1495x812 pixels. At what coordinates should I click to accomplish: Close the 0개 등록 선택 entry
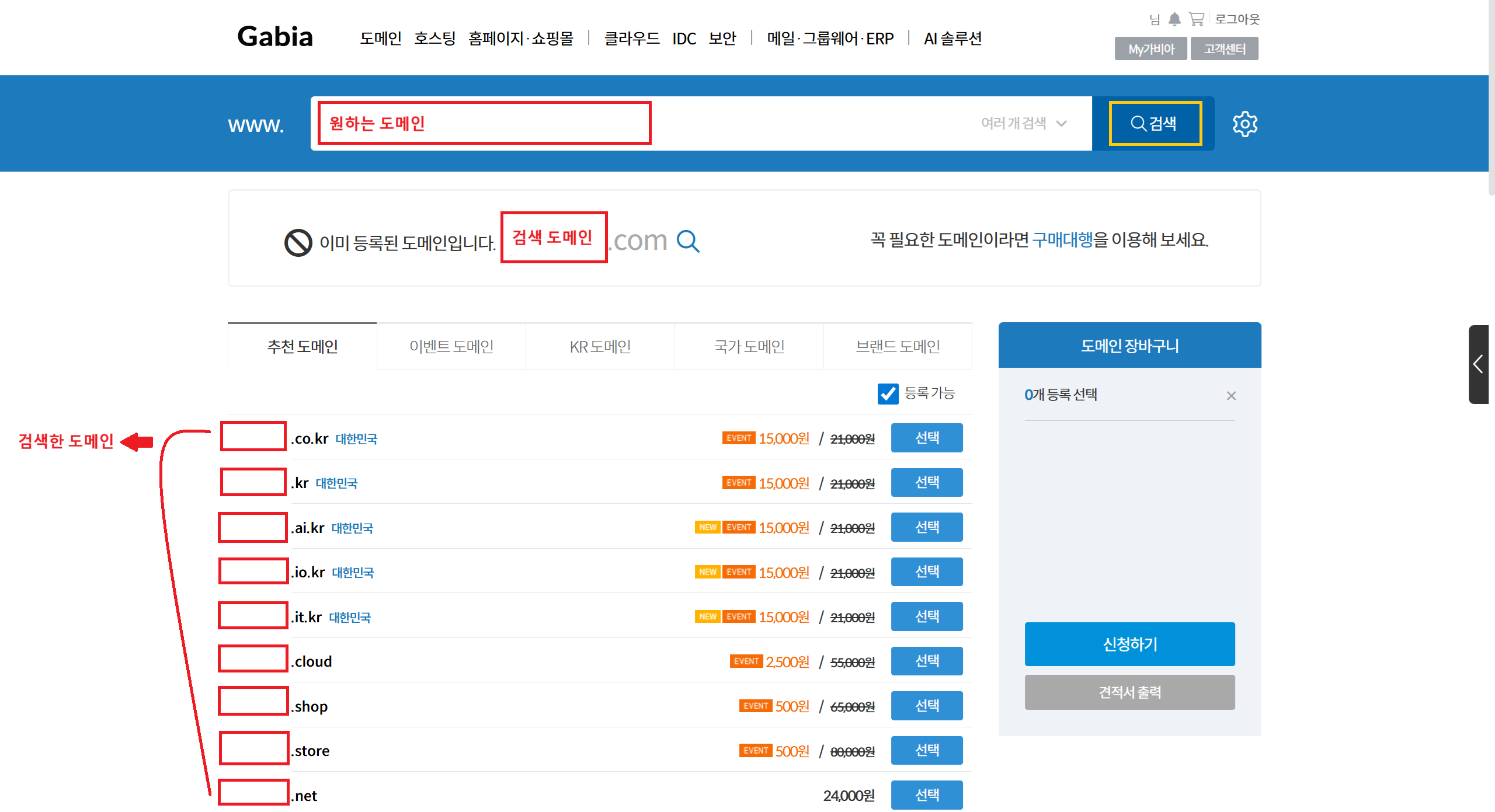click(1231, 396)
